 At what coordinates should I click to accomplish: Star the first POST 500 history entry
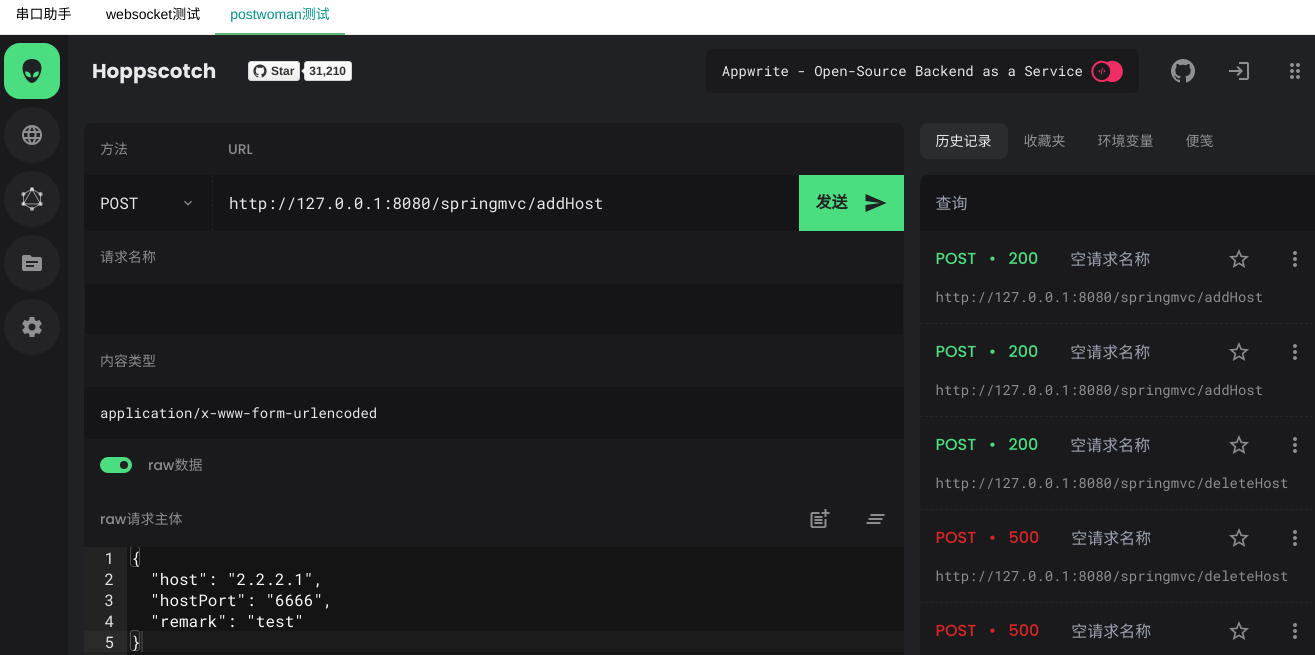pos(1239,538)
